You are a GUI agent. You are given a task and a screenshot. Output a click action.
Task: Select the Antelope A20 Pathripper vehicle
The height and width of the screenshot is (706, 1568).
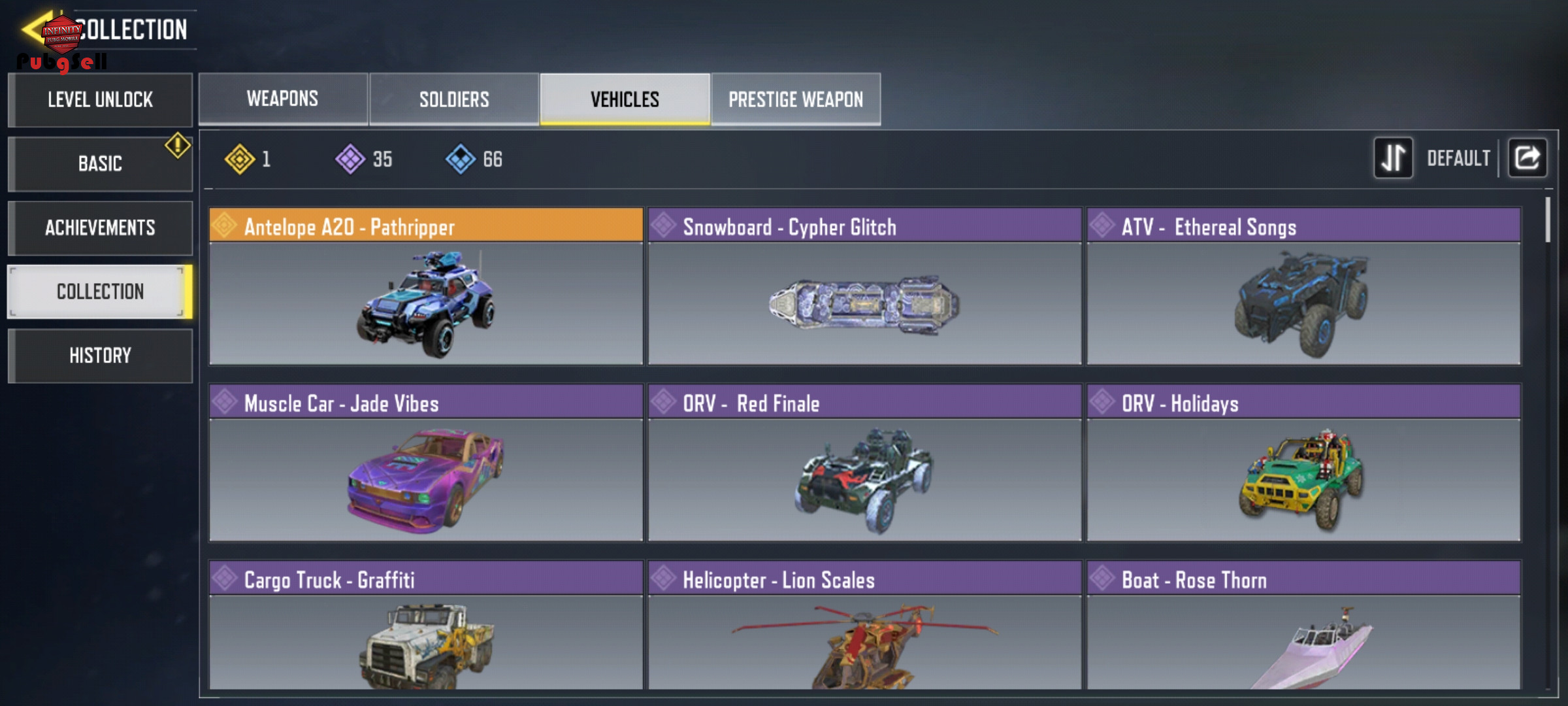426,286
